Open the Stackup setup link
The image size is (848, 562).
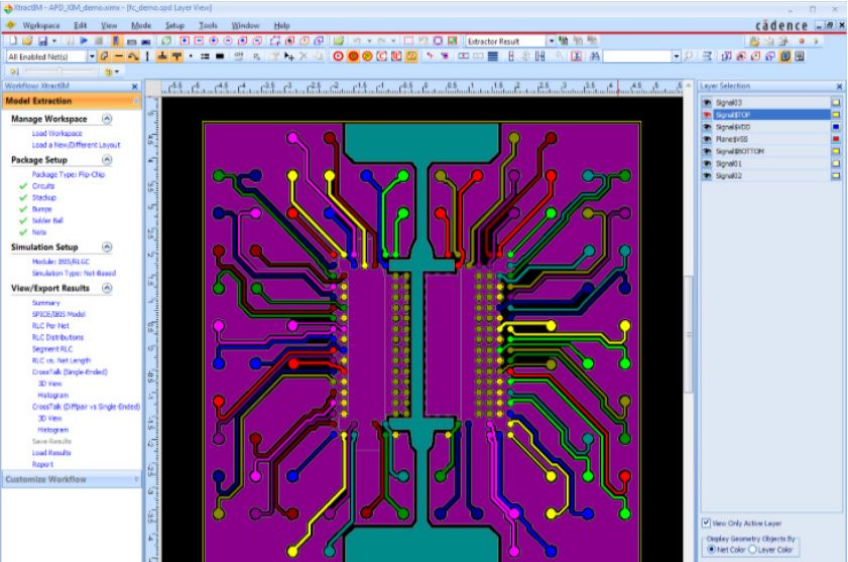click(44, 197)
